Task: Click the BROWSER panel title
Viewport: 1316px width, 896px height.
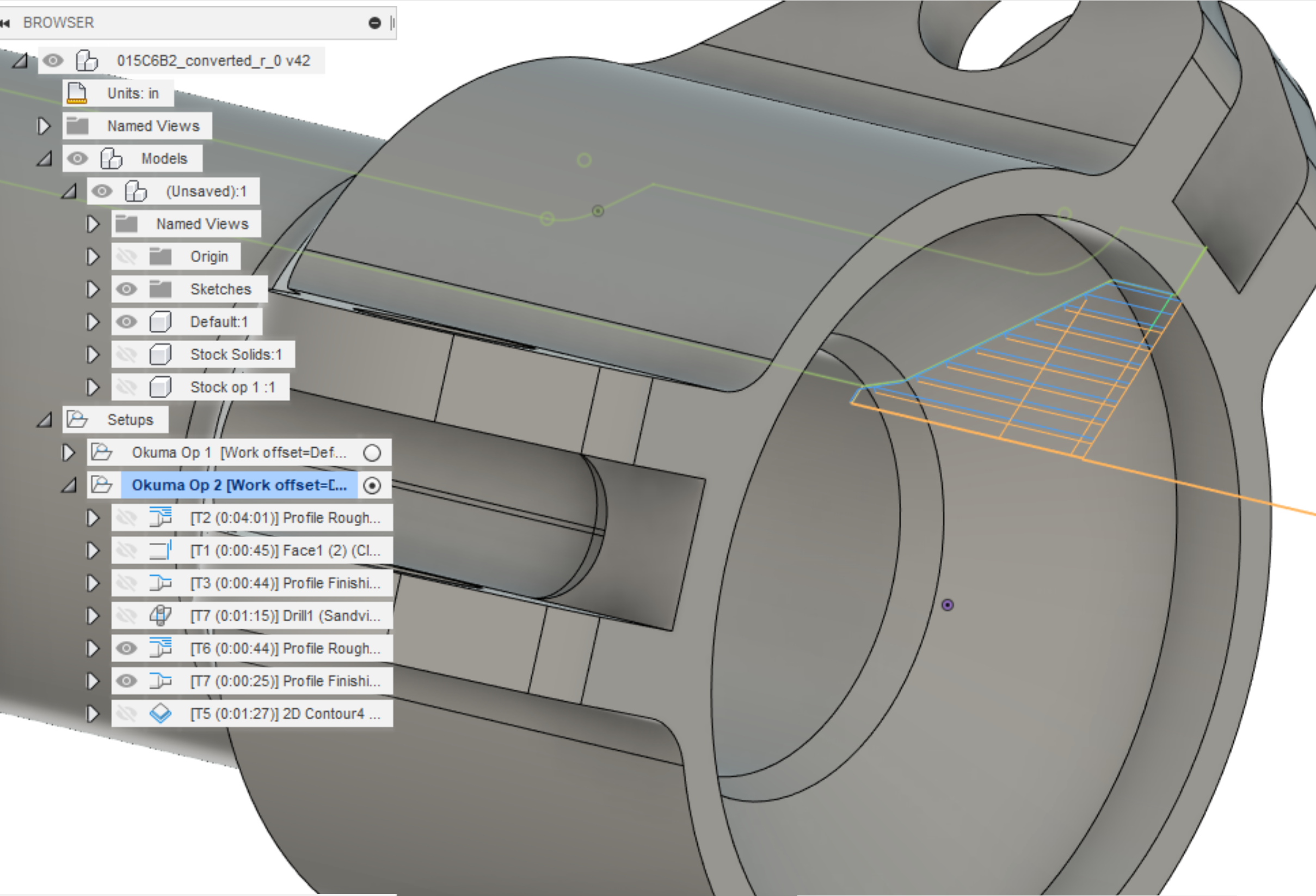Action: coord(57,23)
